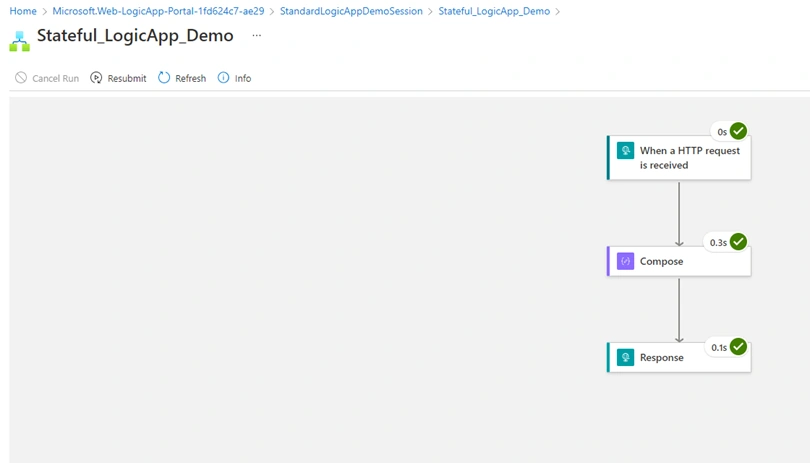Click the chevron after StandardLogicAppDemoSession breadcrumb
Viewport: 810px width, 463px height.
click(430, 11)
